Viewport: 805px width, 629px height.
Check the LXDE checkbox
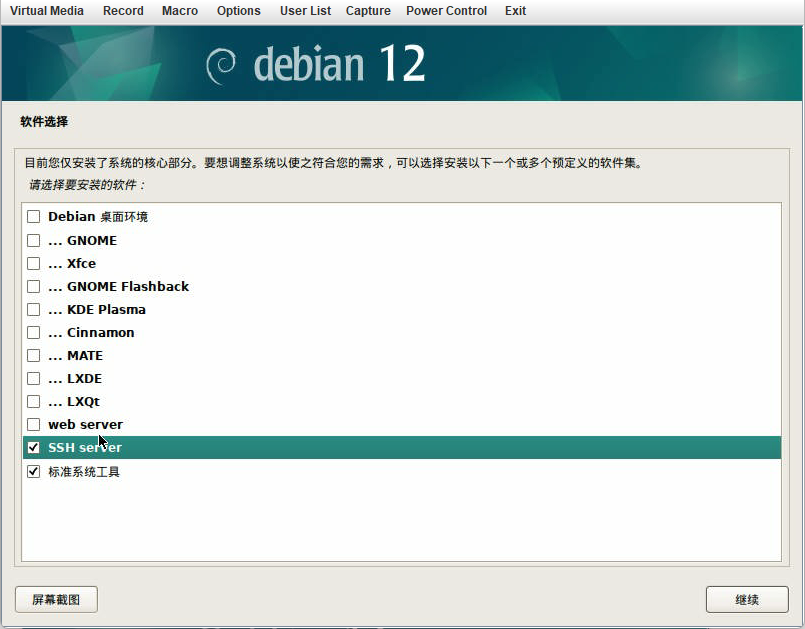[x=33, y=378]
